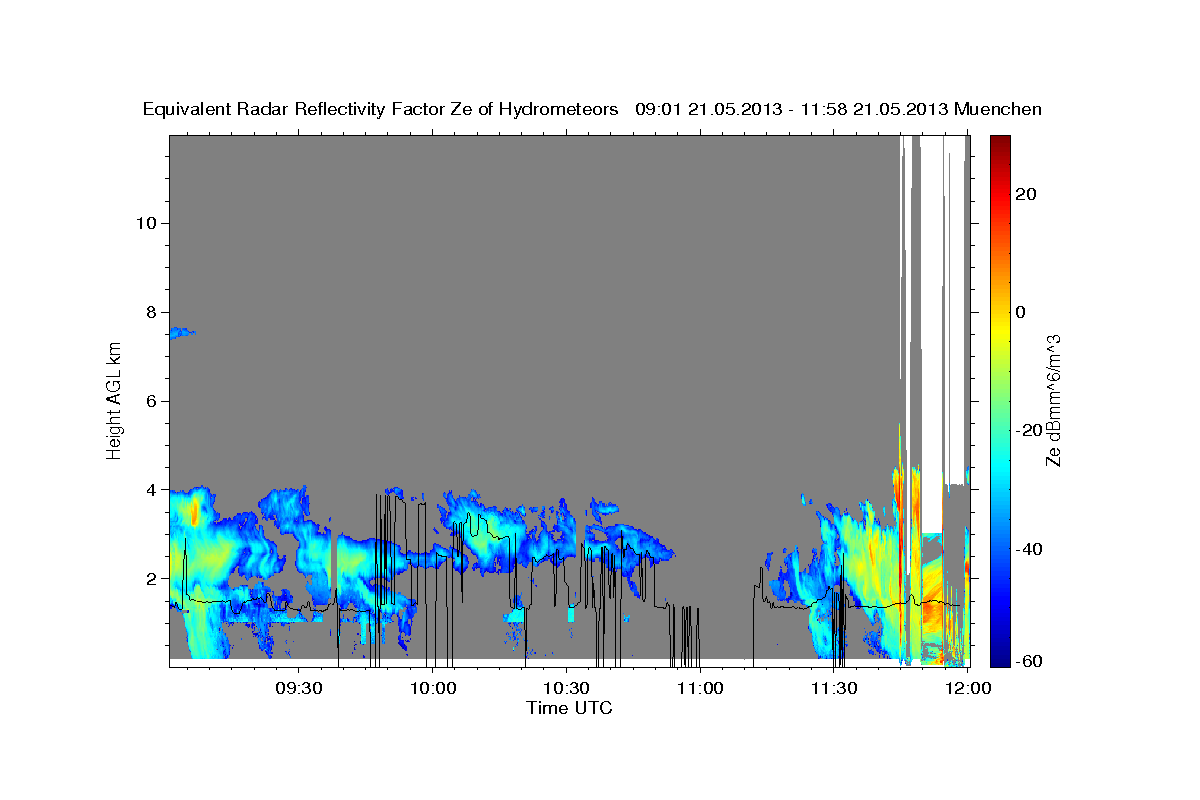Image resolution: width=1200 pixels, height=800 pixels.
Task: Click the "10:30" time tick label
Action: click(x=567, y=688)
